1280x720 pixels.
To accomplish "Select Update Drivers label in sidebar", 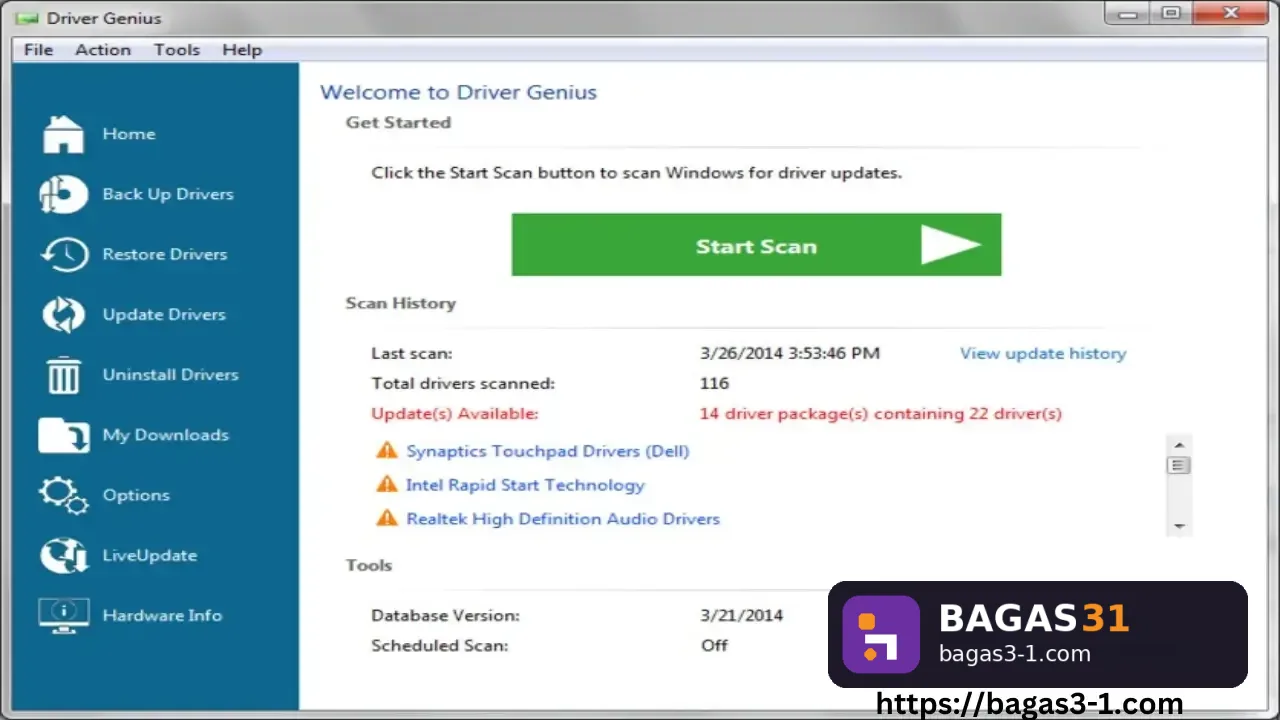I will (x=164, y=314).
